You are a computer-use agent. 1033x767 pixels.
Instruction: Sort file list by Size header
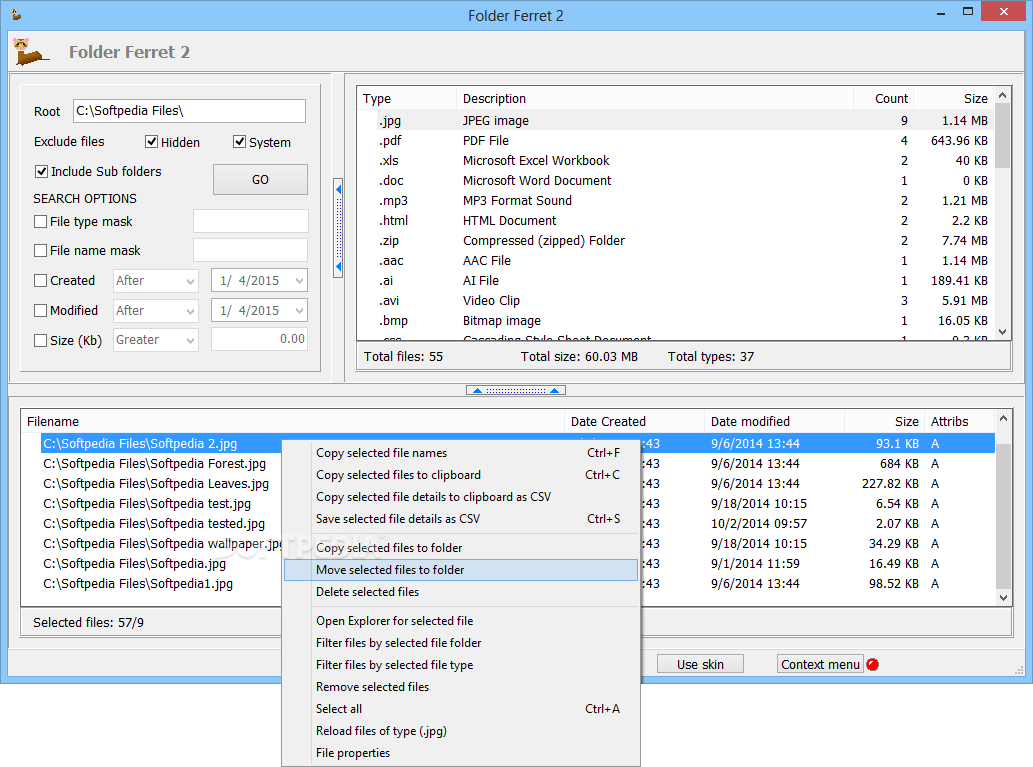pos(884,421)
